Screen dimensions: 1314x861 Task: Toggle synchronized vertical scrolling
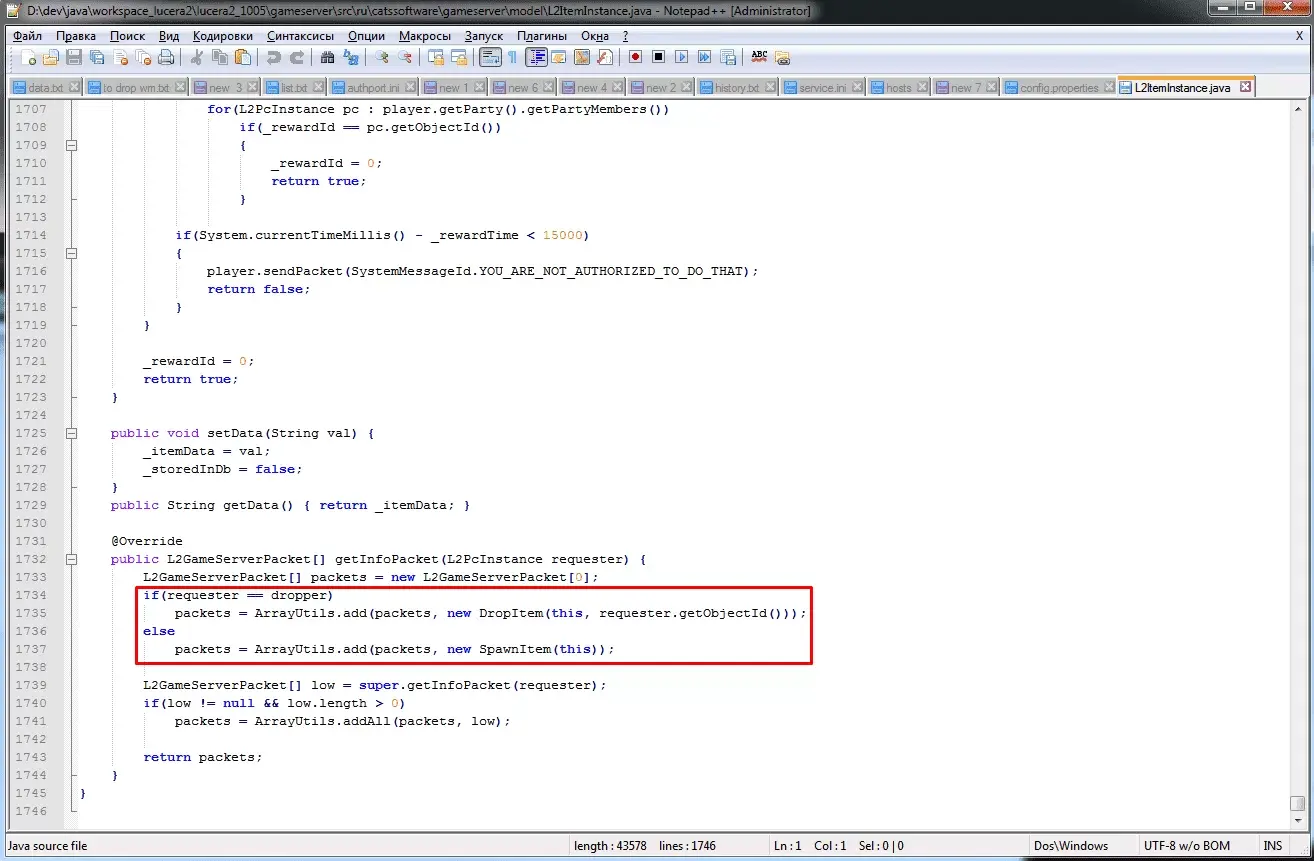coord(436,57)
